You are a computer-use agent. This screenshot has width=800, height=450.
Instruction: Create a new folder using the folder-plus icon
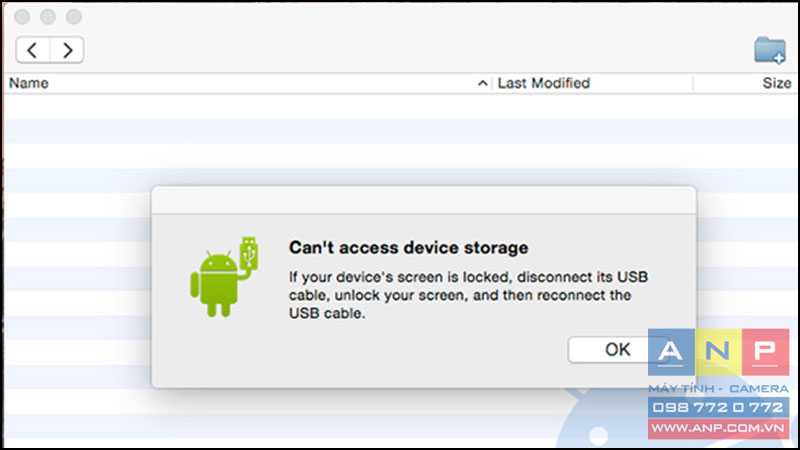click(770, 51)
